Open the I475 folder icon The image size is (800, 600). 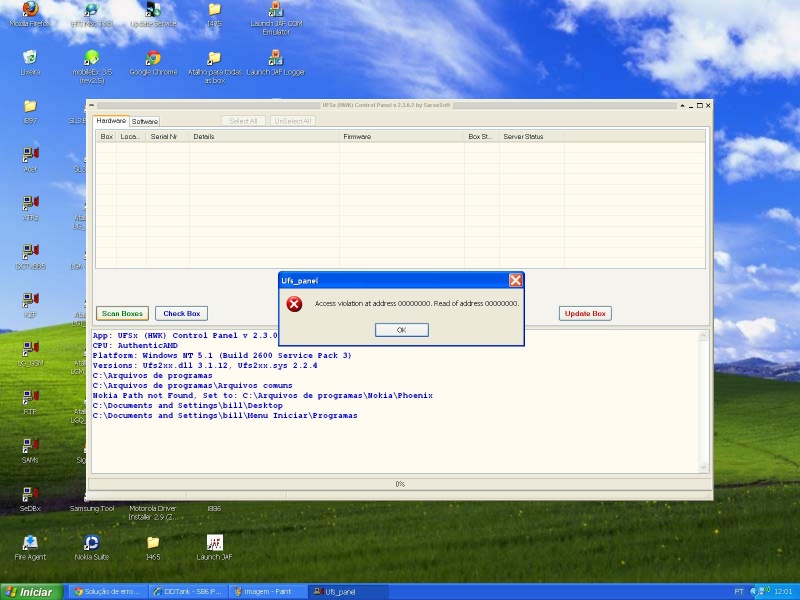pos(214,15)
